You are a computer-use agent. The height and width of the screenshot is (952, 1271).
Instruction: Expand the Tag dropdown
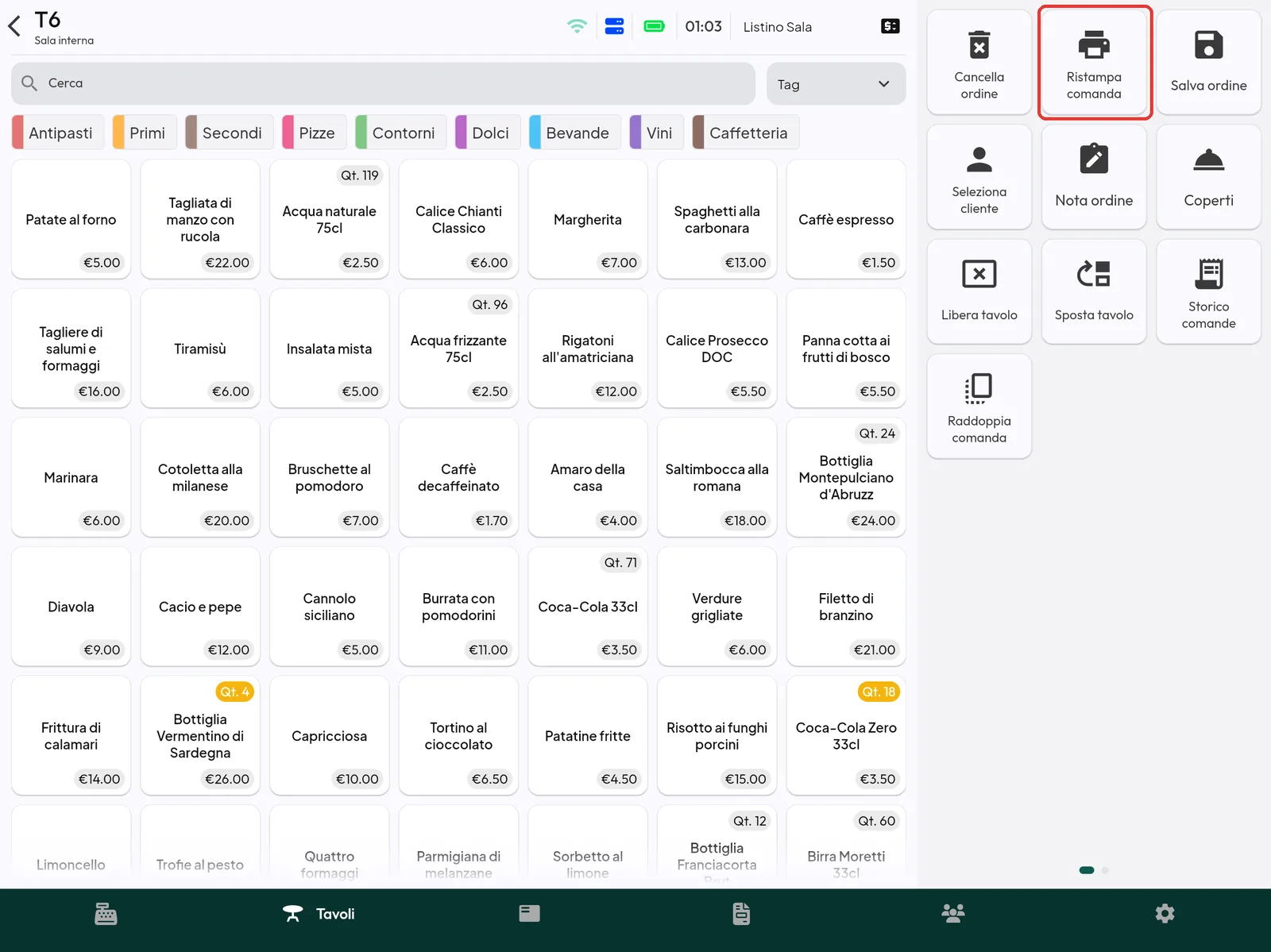tap(836, 84)
